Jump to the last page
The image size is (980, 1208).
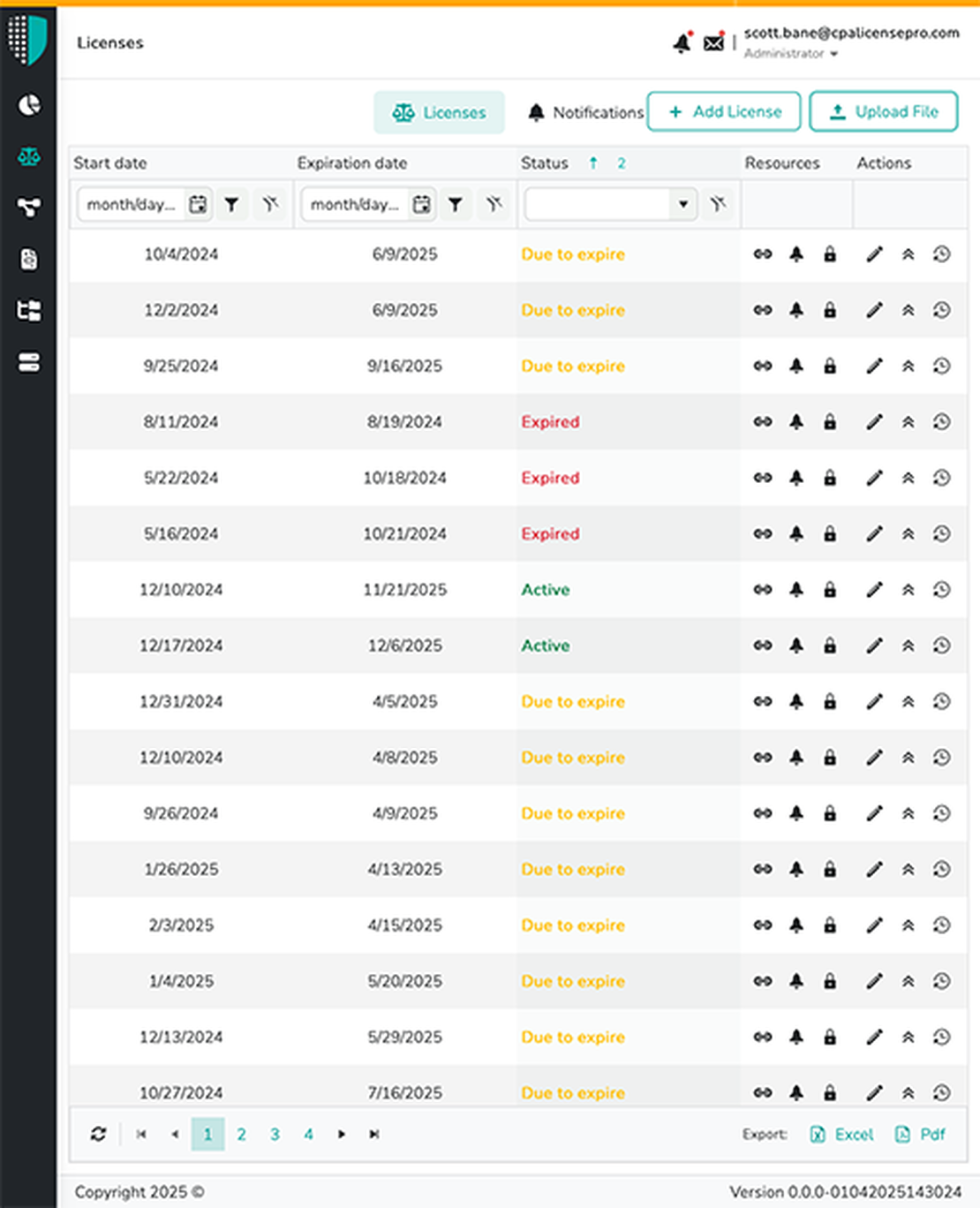click(x=374, y=1135)
